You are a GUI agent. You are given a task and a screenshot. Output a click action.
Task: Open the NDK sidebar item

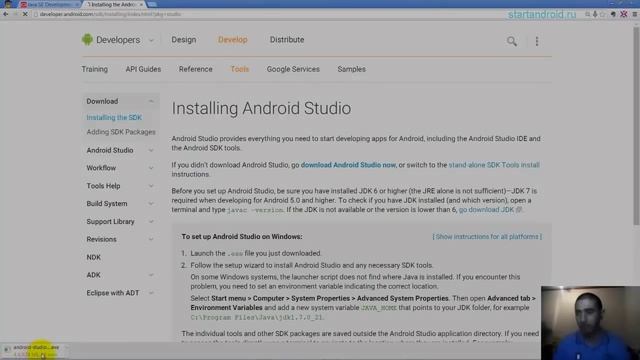93,257
